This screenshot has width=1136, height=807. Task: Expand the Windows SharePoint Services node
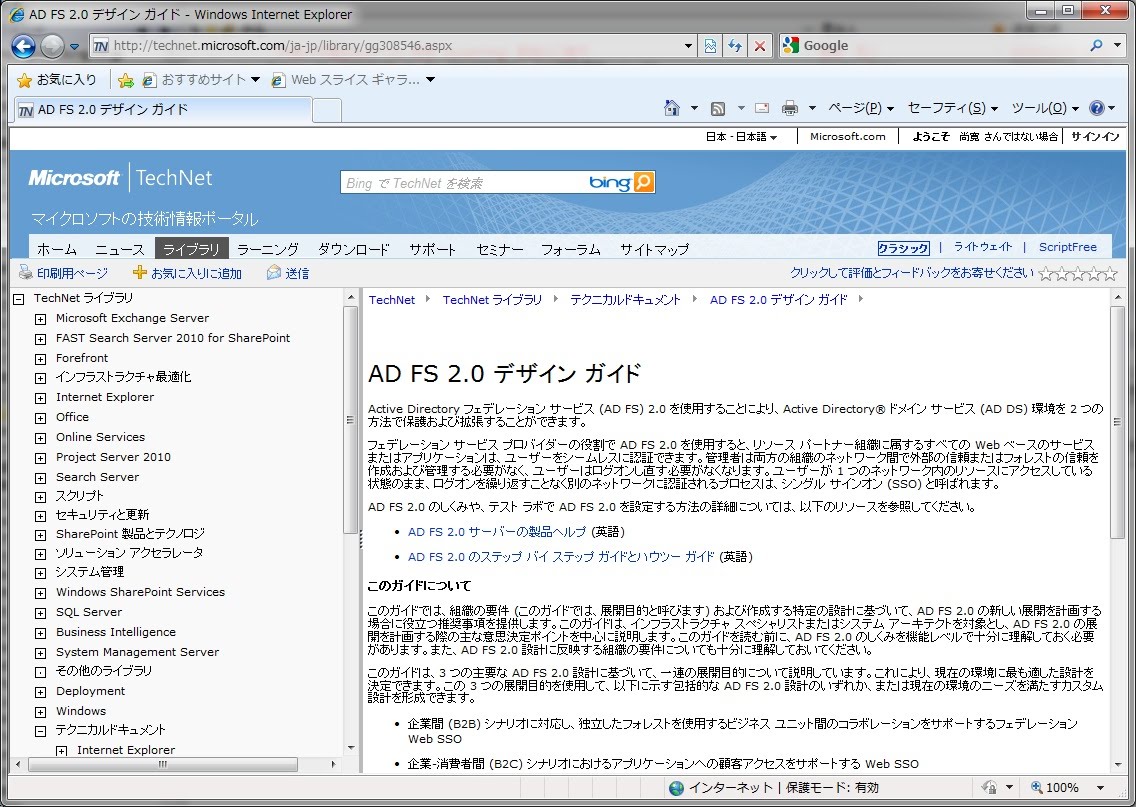pos(41,593)
